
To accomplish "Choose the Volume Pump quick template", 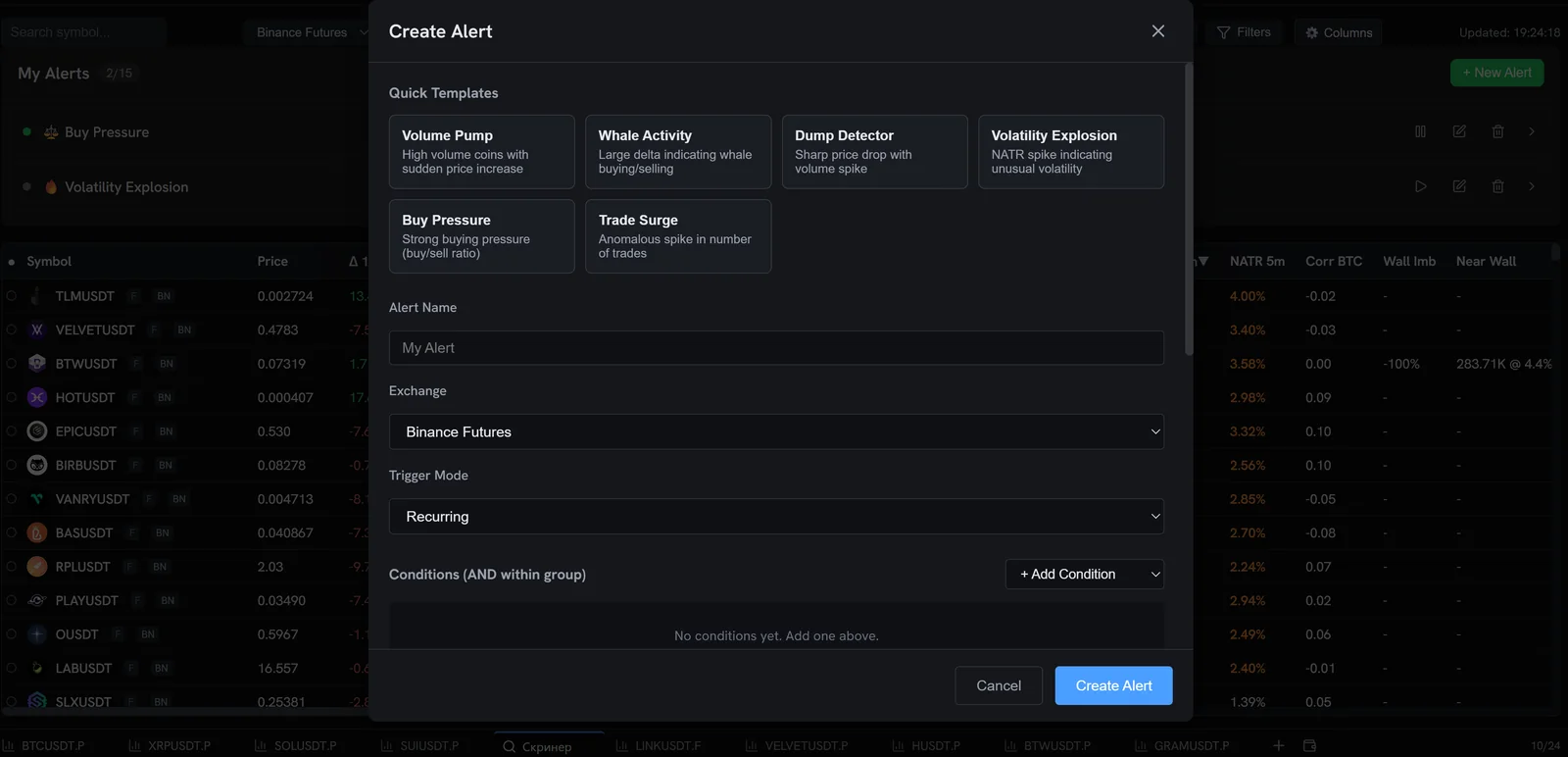I will (481, 152).
